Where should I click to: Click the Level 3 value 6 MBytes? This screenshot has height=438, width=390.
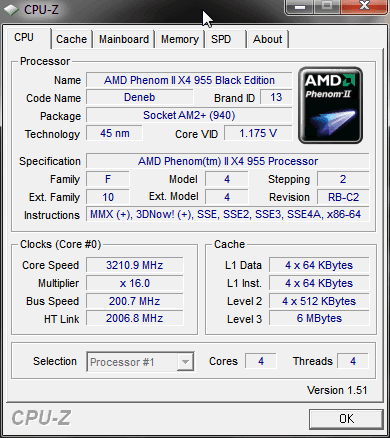[x=319, y=318]
